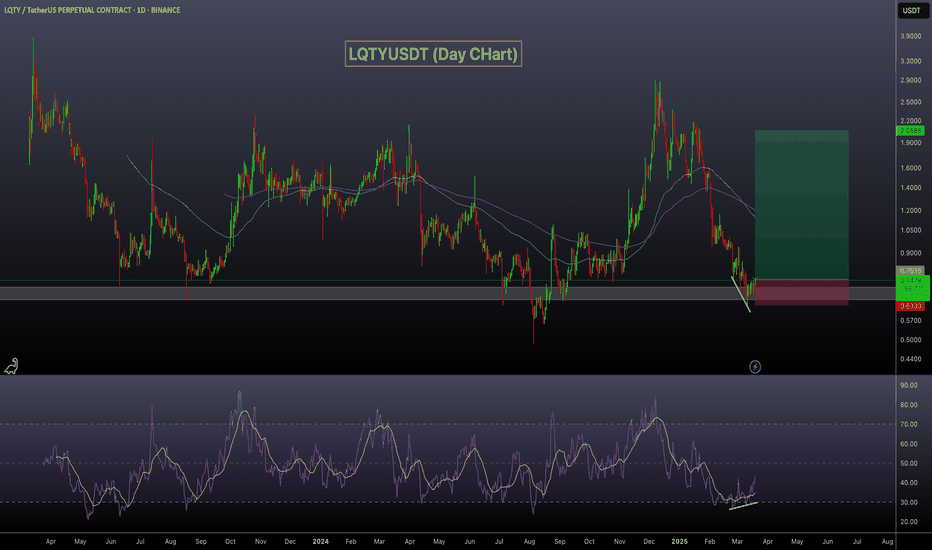The image size is (932, 550).
Task: Click the RSI 50.00 axis label
Action: (x=909, y=463)
